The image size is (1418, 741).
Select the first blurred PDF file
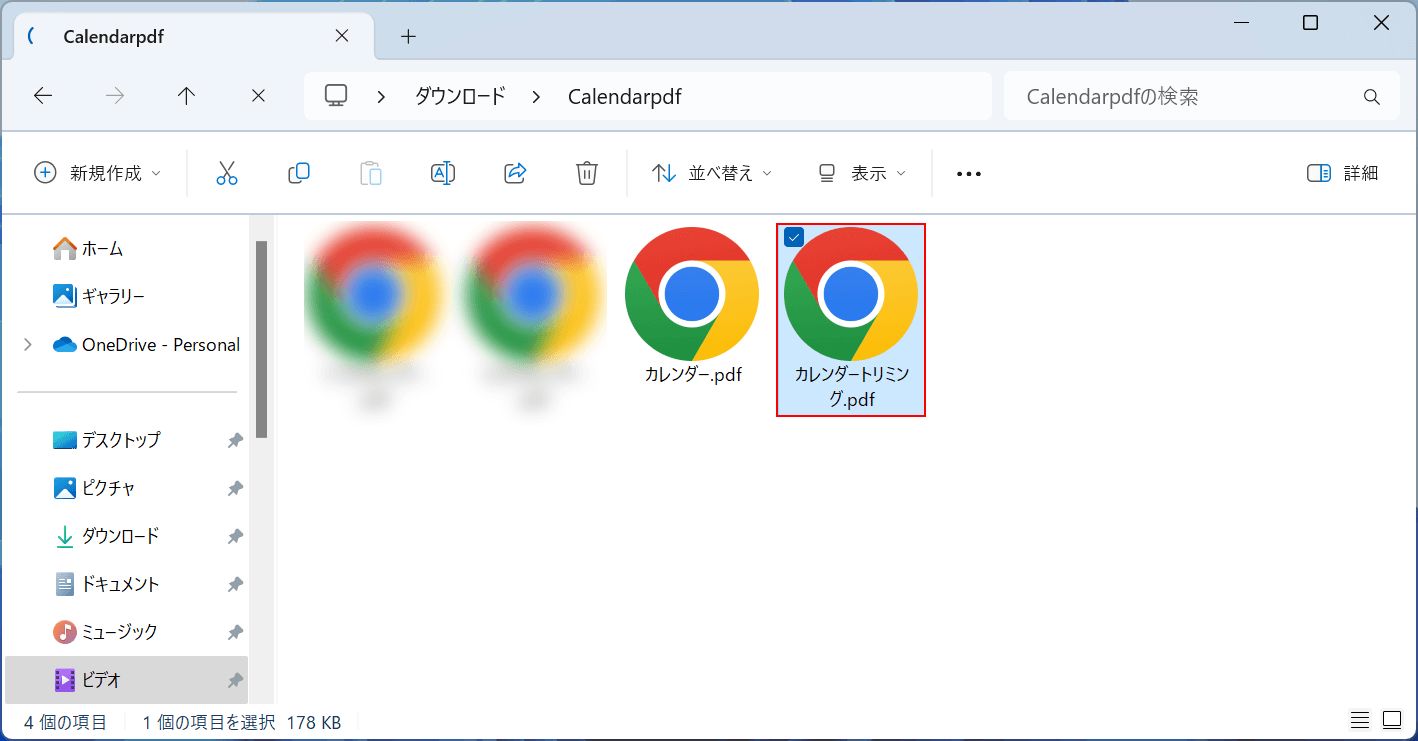pyautogui.click(x=373, y=318)
